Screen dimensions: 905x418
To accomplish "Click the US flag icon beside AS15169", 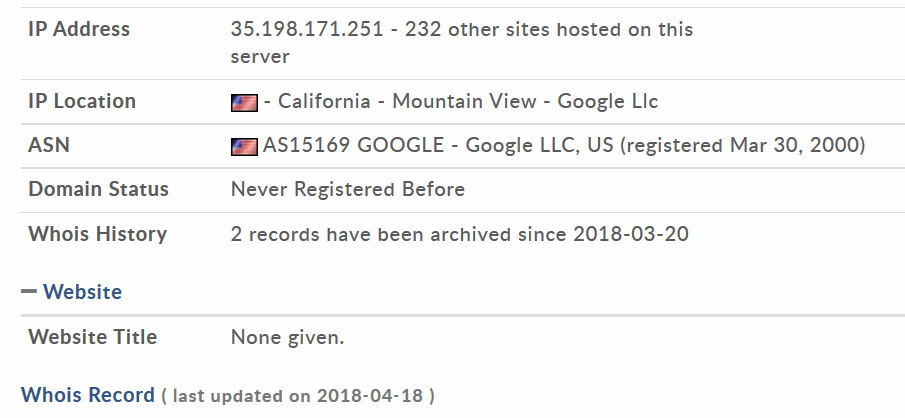I will point(244,147).
